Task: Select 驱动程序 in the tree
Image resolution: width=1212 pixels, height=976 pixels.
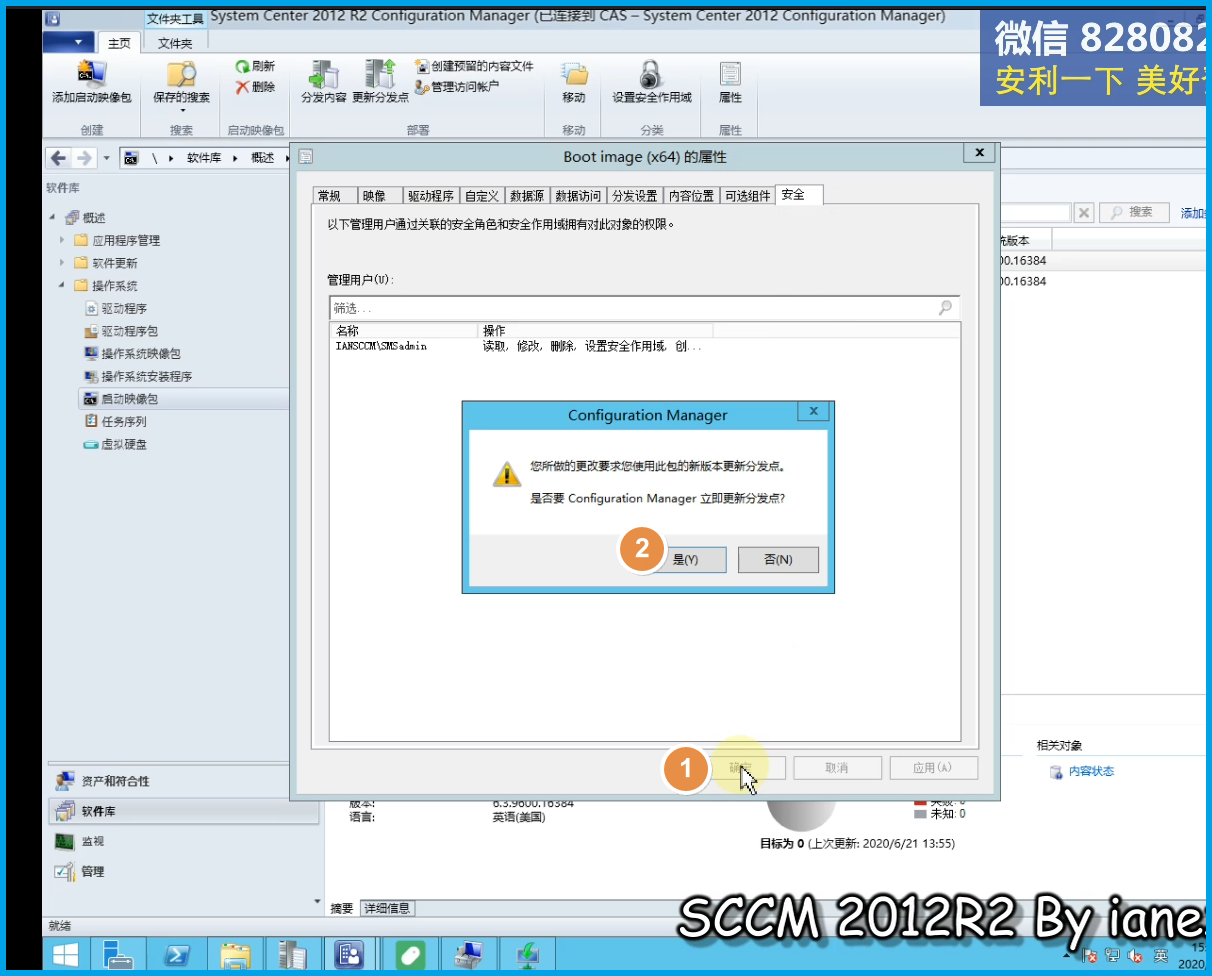Action: (124, 309)
